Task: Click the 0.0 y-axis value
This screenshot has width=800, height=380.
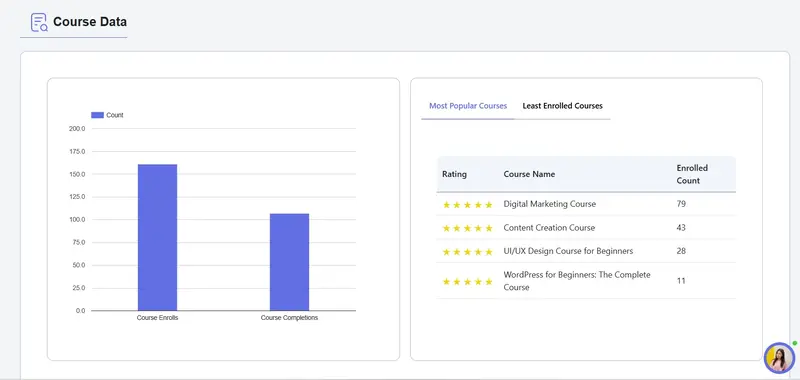Action: 81,311
